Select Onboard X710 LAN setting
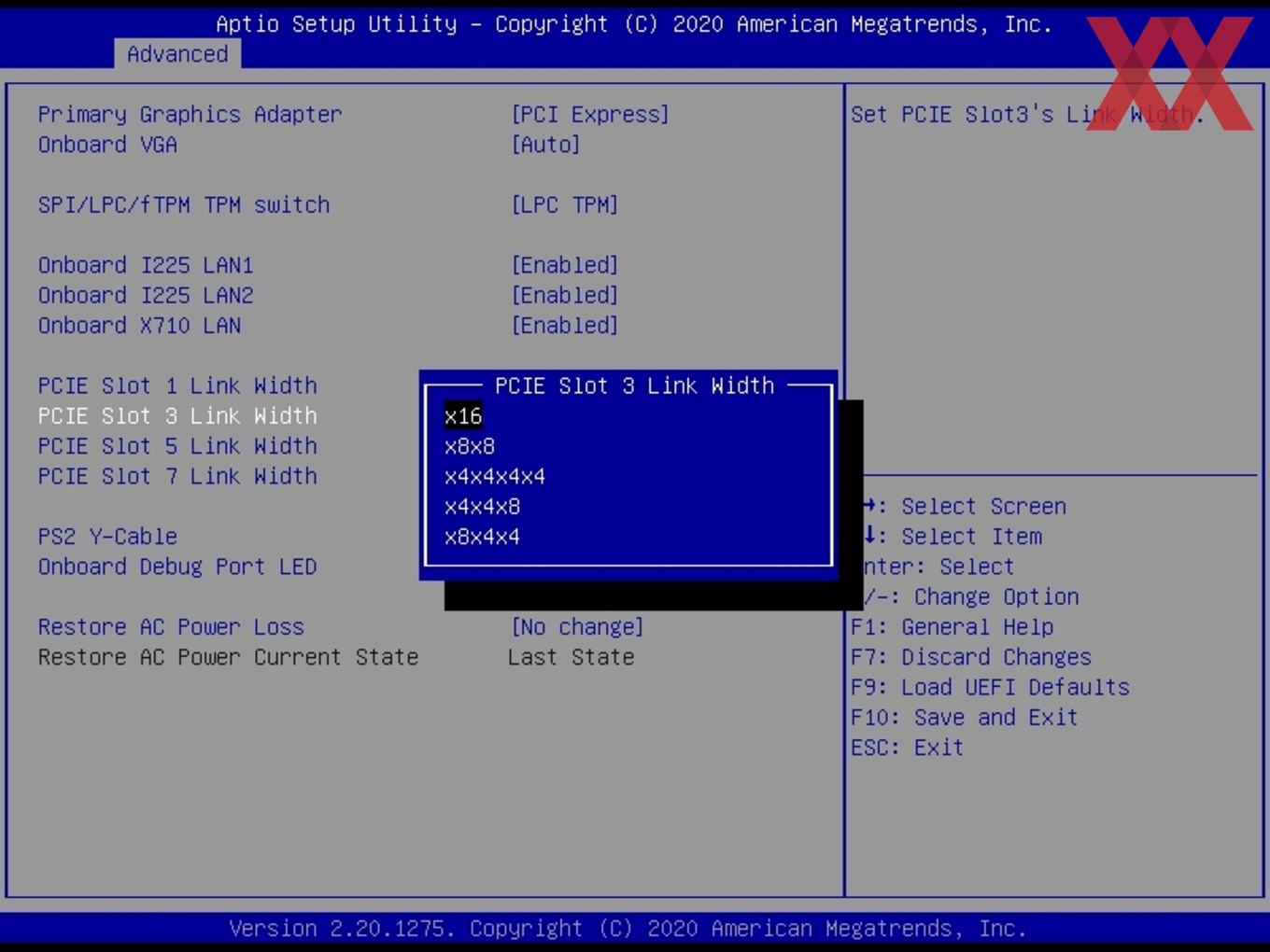Image resolution: width=1270 pixels, height=952 pixels. point(139,326)
